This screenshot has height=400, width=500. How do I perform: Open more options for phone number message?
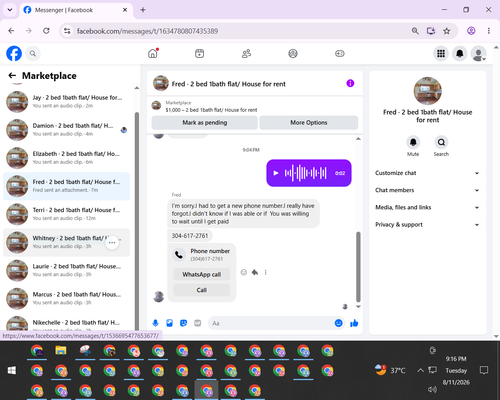266,272
